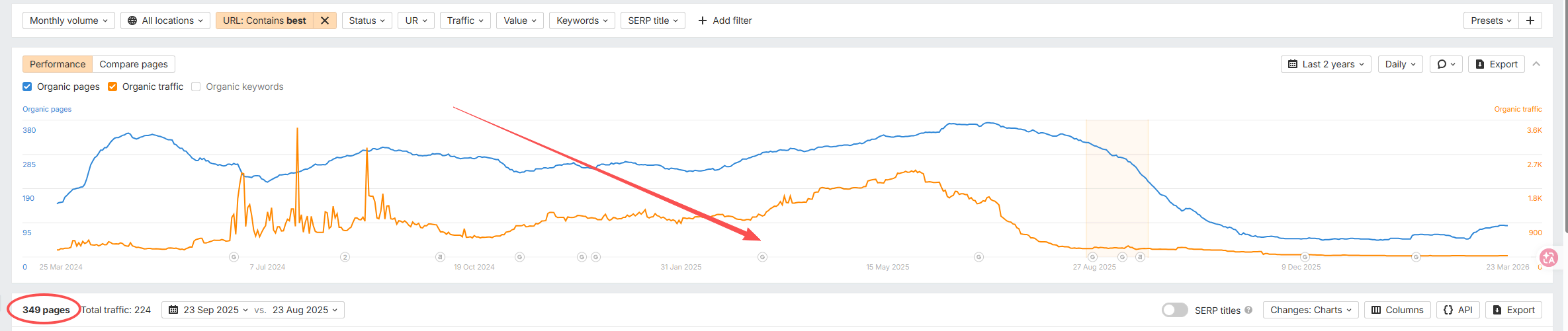Click the SERP titles help icon

pos(1248,310)
